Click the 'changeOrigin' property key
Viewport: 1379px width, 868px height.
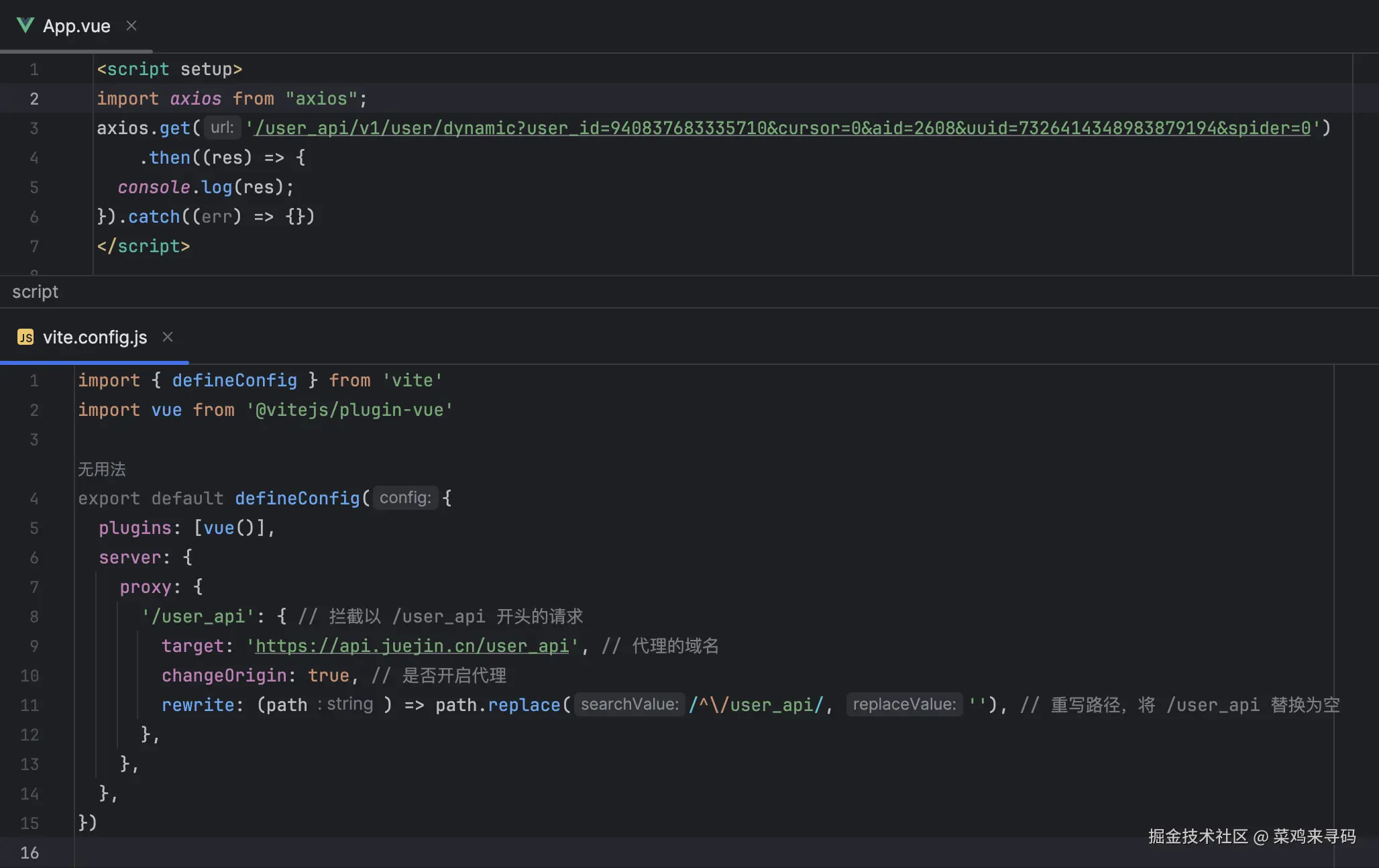click(x=224, y=675)
